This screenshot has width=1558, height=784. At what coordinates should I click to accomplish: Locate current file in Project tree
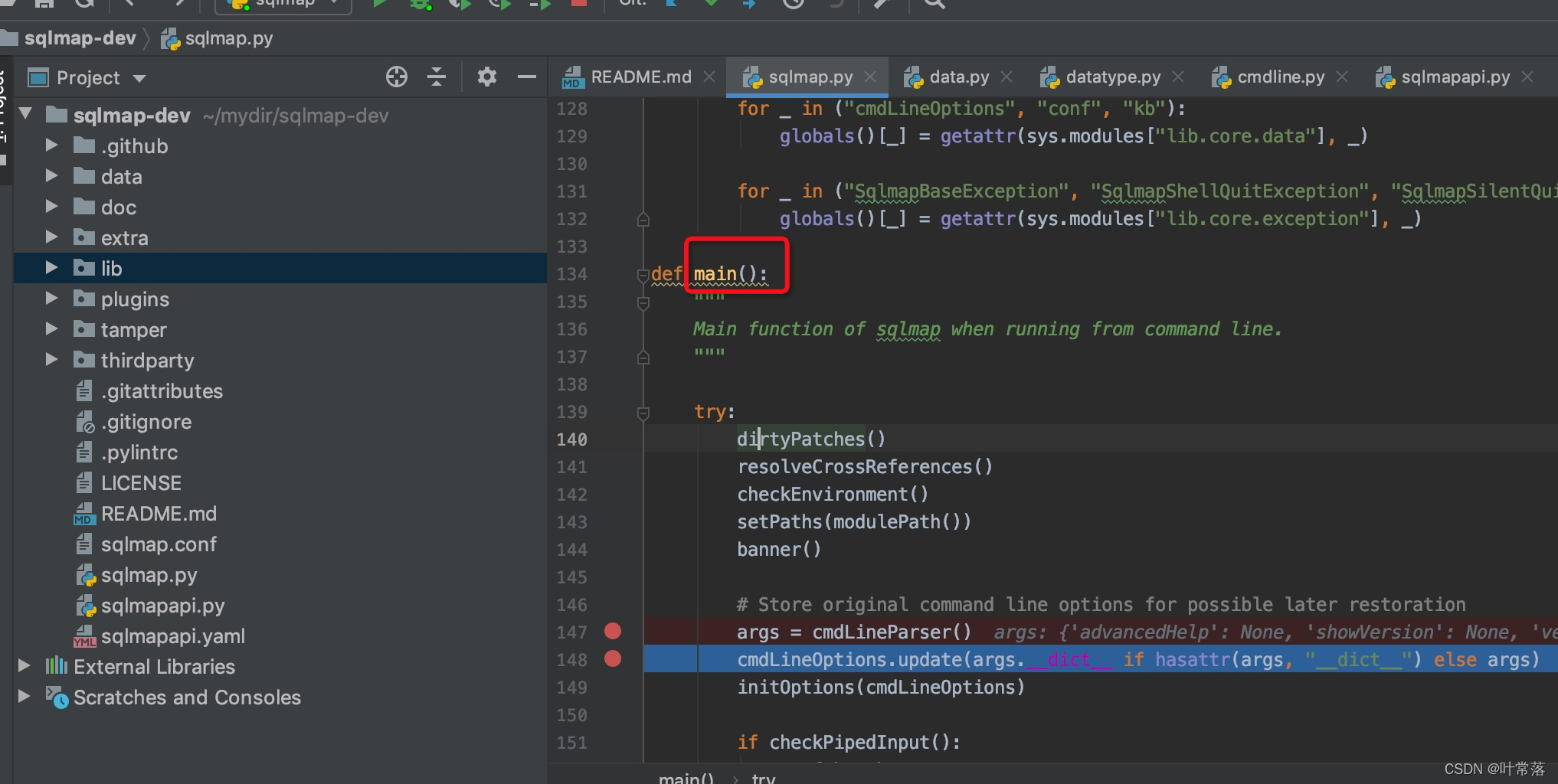click(396, 77)
